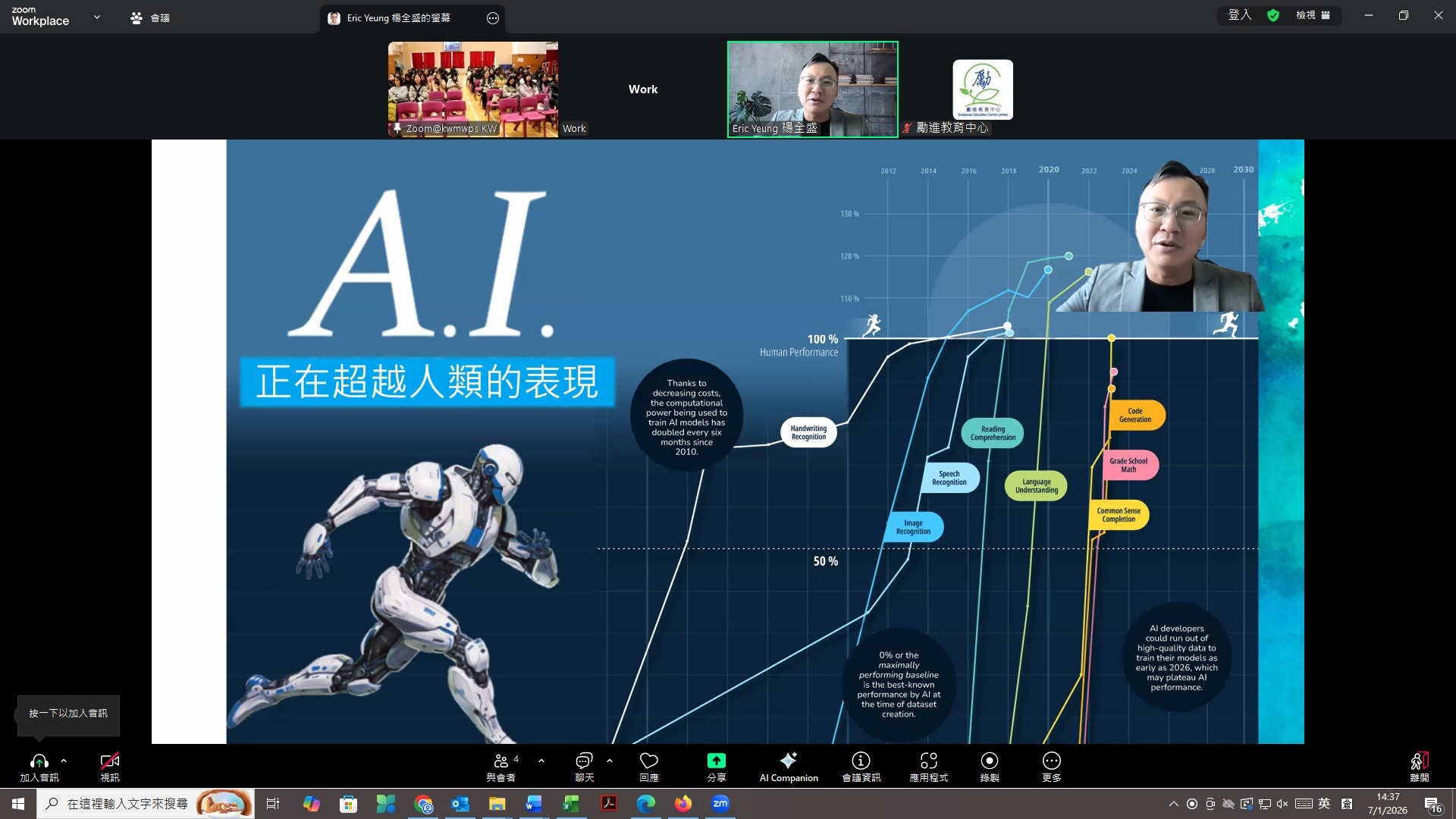Open the Chat panel icon
The image size is (1456, 819).
click(x=584, y=761)
